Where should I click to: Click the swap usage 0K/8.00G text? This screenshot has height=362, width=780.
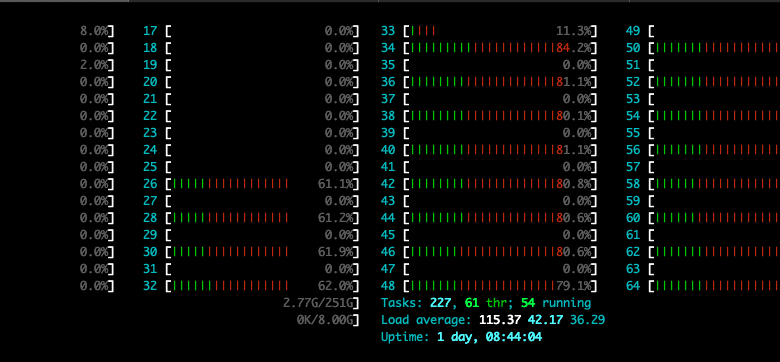[325, 320]
